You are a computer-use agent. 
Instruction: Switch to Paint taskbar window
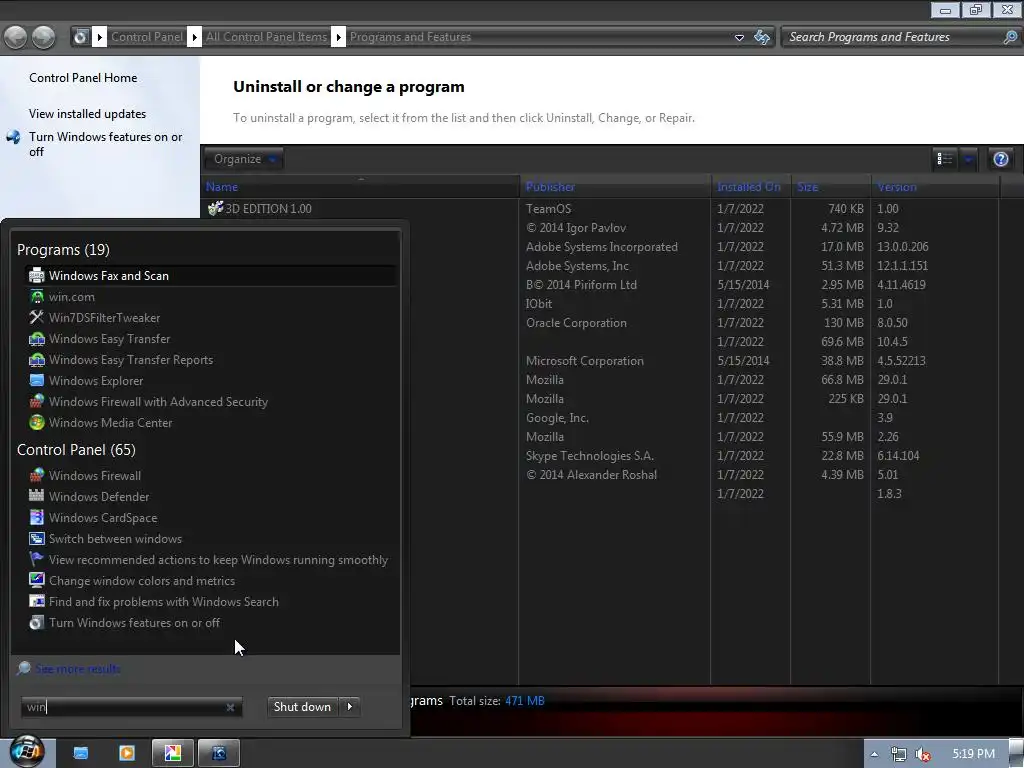point(173,753)
